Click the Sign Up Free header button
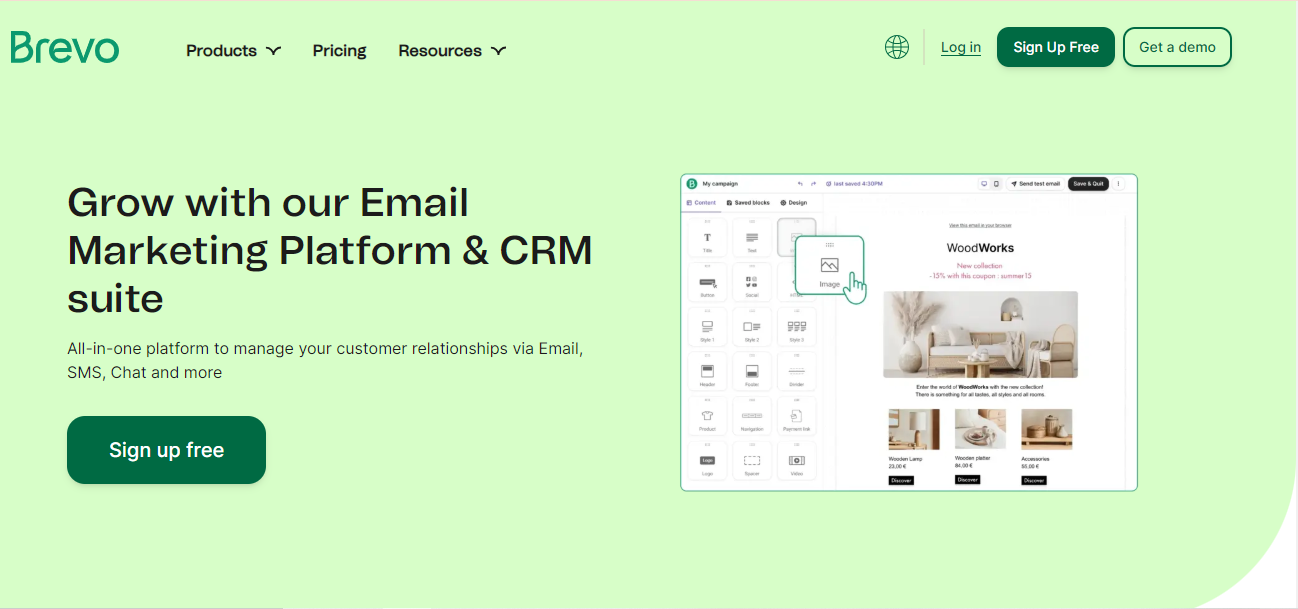 [1056, 47]
